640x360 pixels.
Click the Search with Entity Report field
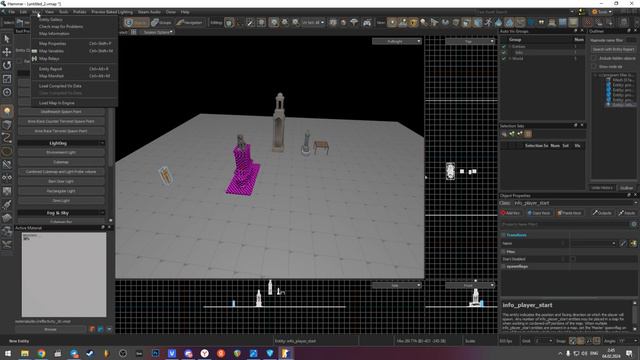(613, 49)
